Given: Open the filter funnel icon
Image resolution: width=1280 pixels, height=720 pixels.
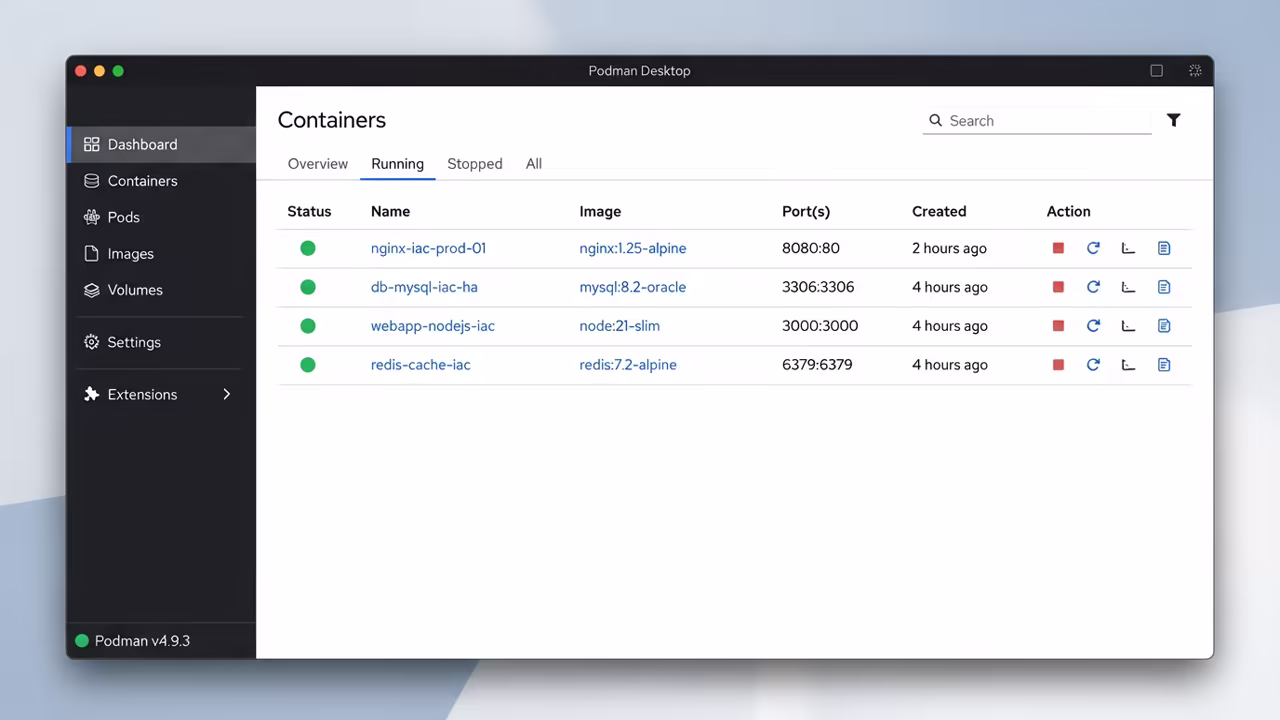Looking at the screenshot, I should 1174,120.
